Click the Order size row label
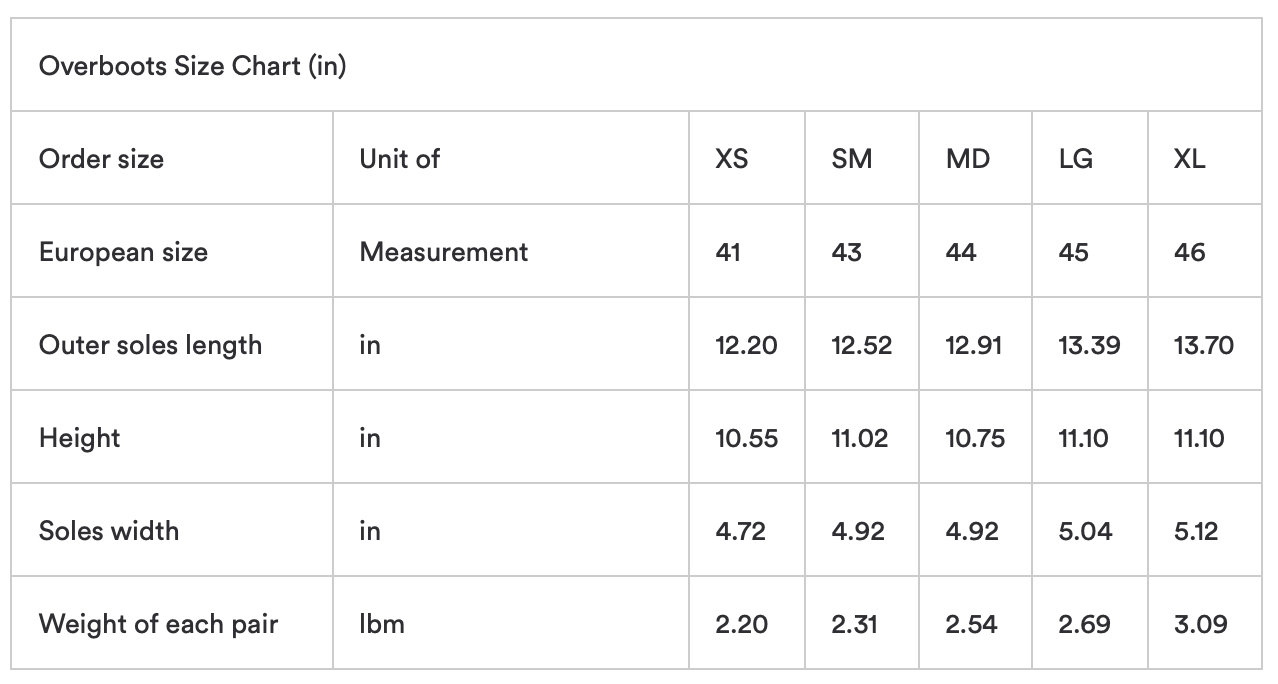 [101, 159]
